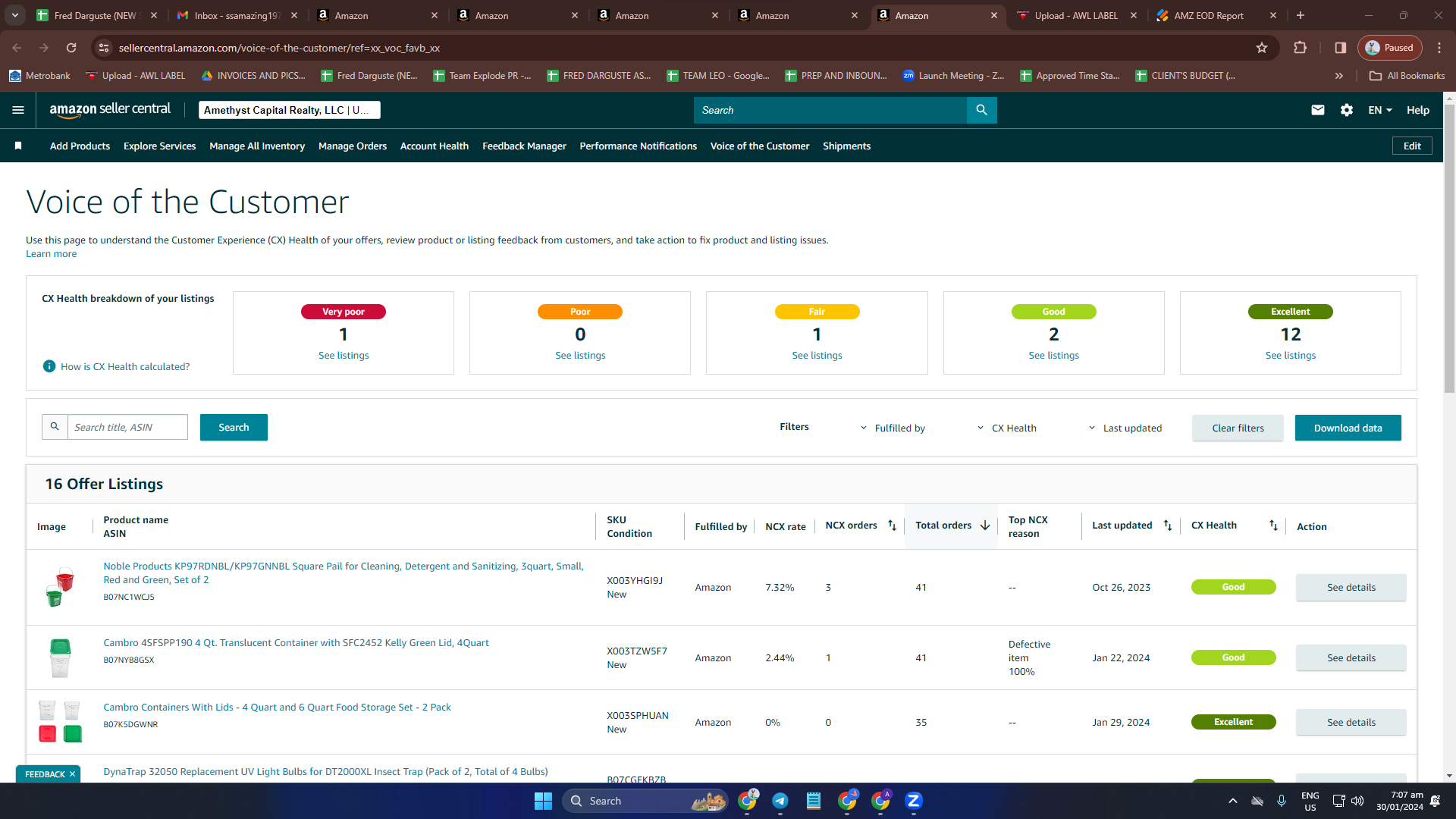
Task: Open the Amethyst Capital Realty account switcher
Action: pos(290,110)
